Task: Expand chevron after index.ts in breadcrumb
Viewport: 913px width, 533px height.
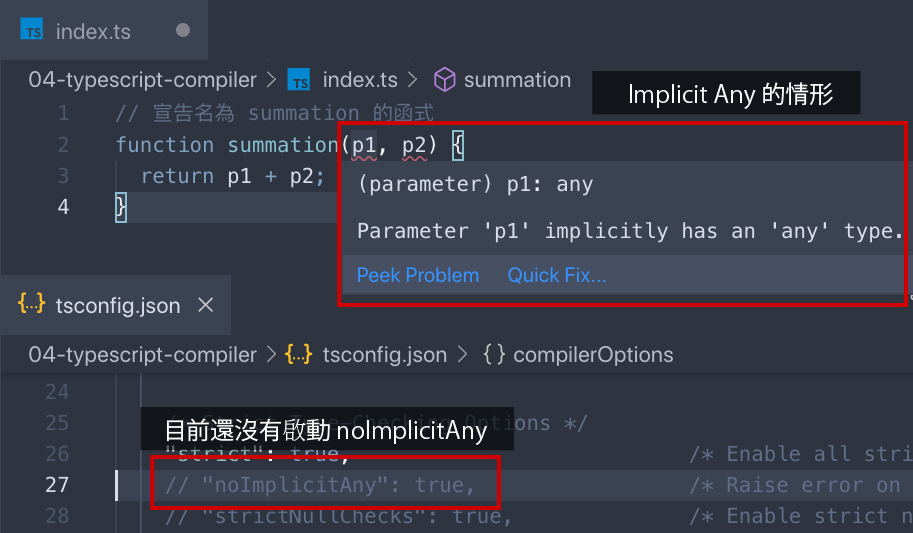Action: (412, 80)
